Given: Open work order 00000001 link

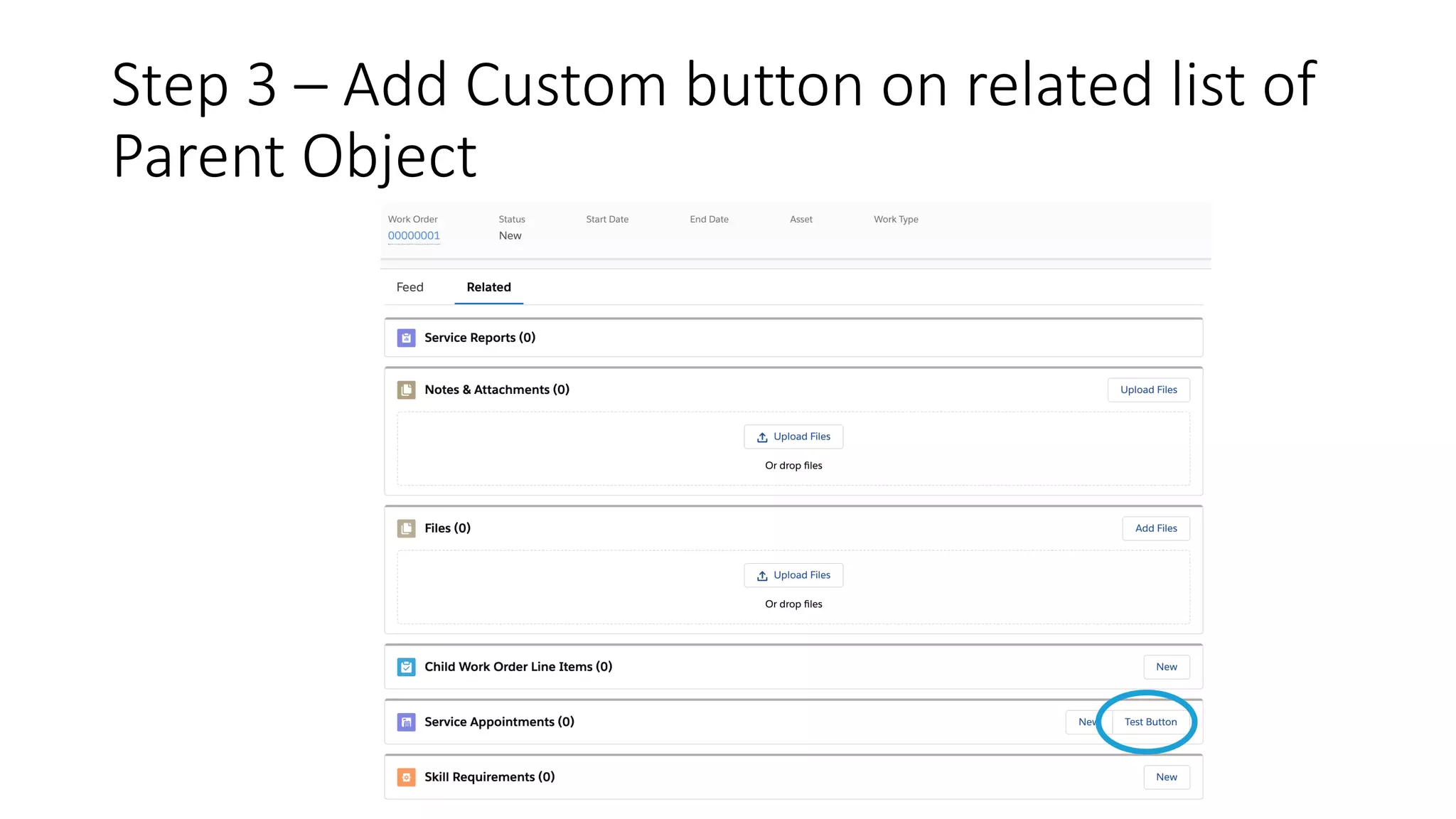Looking at the screenshot, I should pos(414,236).
